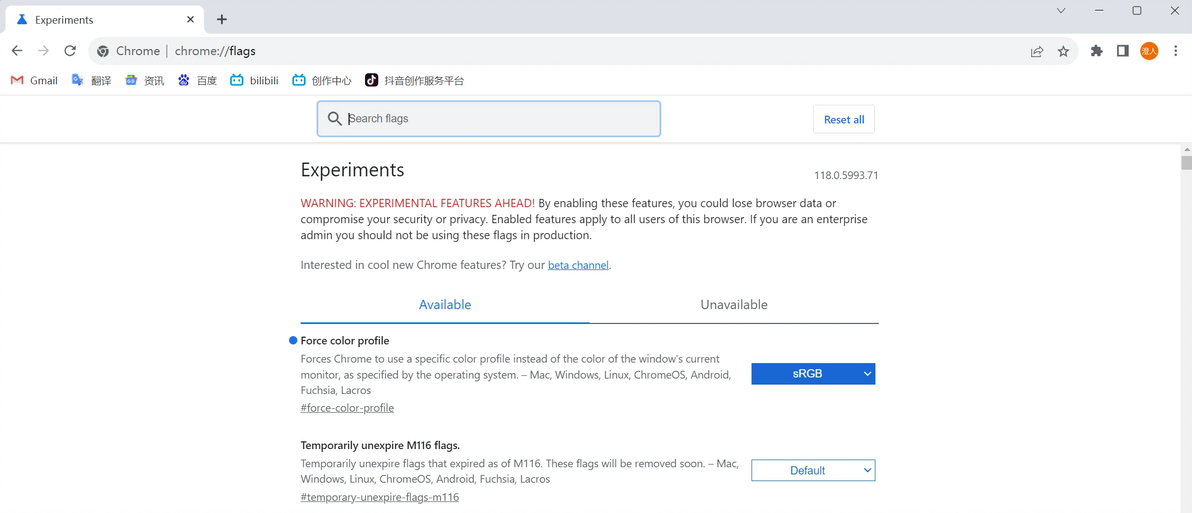Open the Gmail bookmark
Image resolution: width=1192 pixels, height=513 pixels.
(34, 80)
